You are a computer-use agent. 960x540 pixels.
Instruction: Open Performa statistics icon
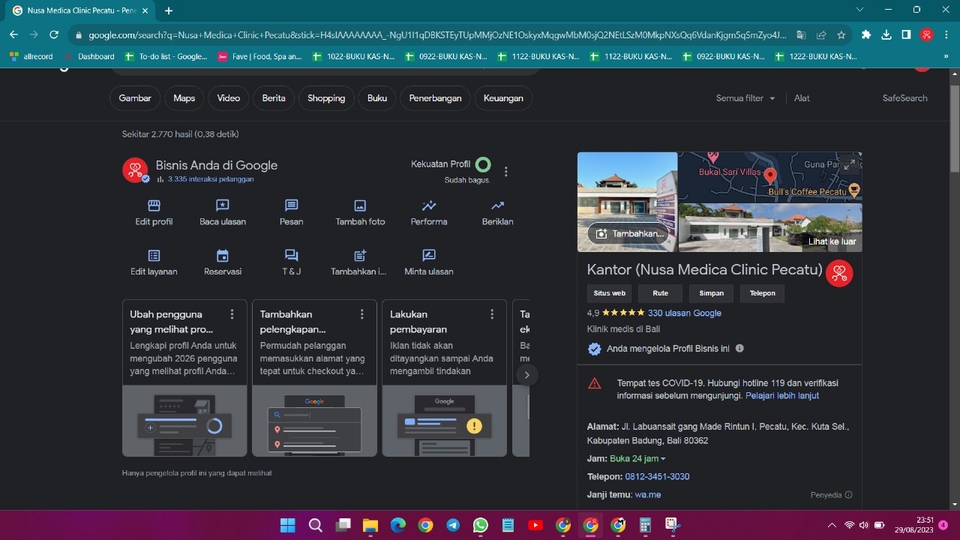(x=429, y=212)
